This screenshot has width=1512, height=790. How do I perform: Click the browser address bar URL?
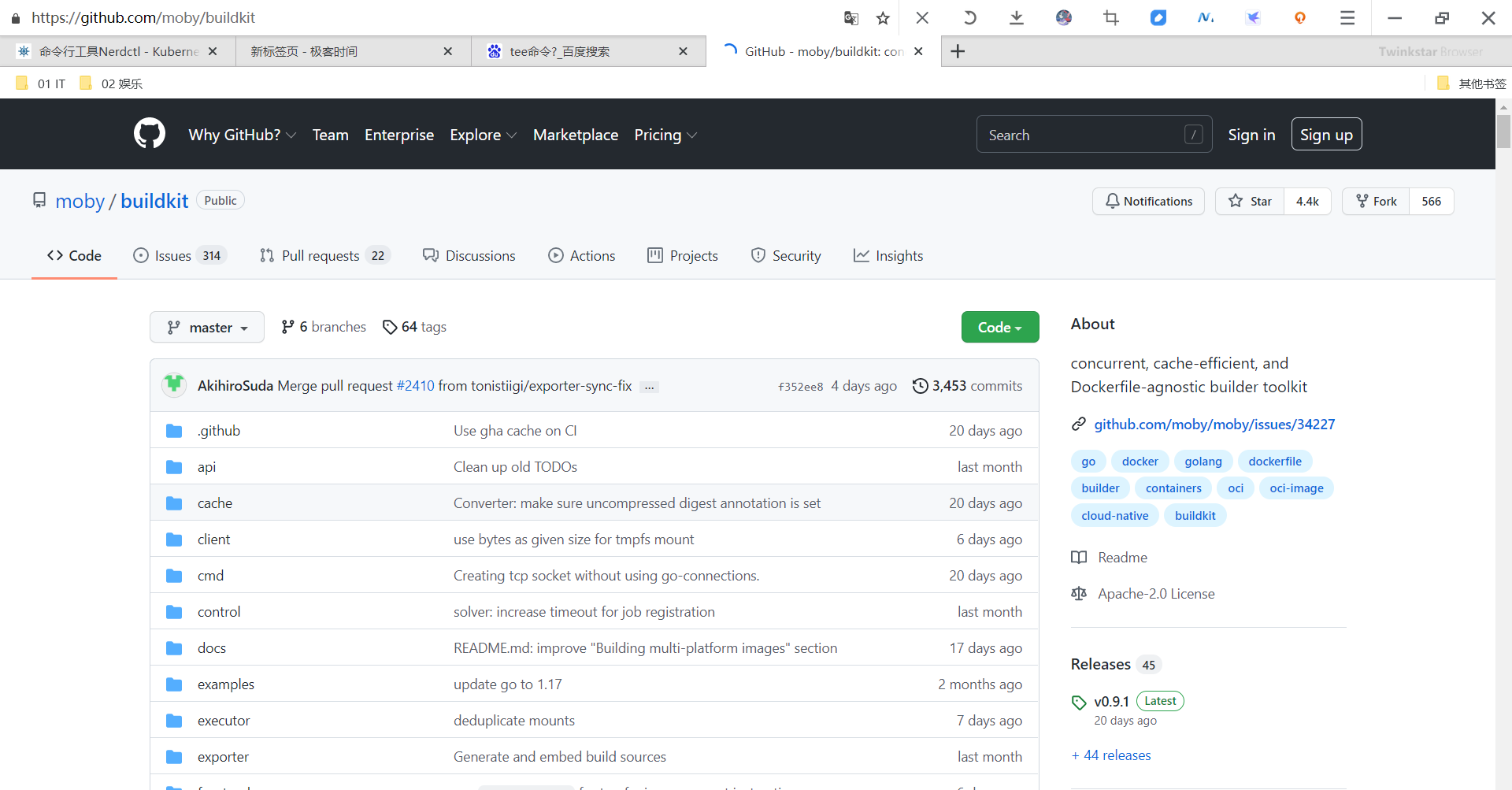pos(143,17)
